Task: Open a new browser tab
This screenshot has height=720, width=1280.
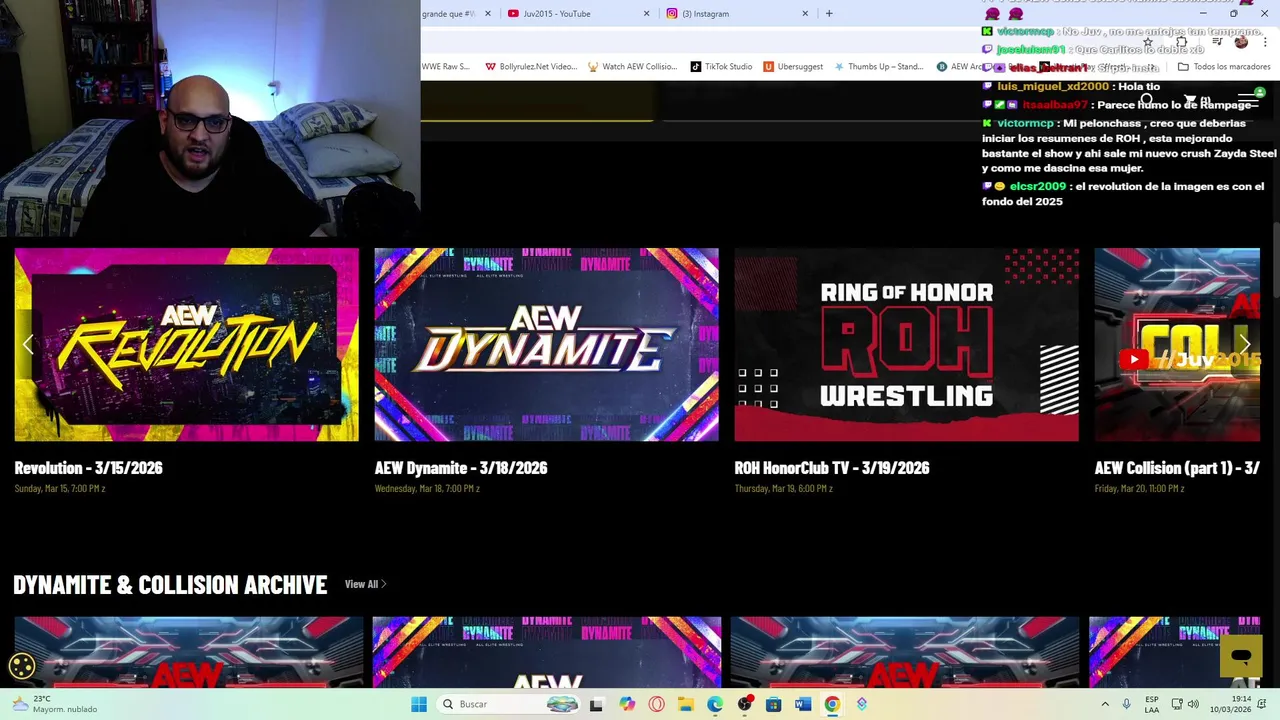Action: tap(829, 14)
